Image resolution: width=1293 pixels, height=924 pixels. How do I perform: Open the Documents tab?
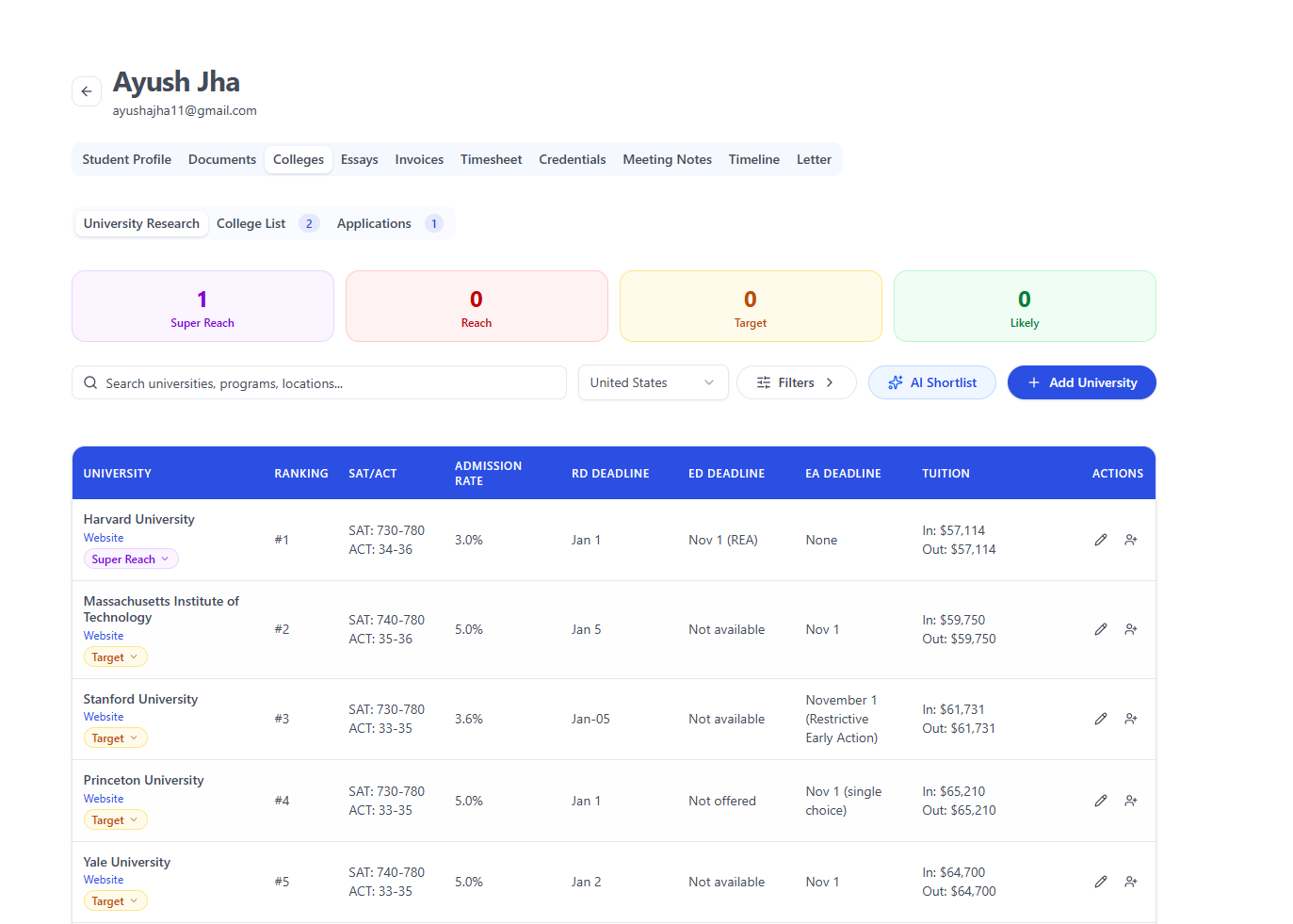pyautogui.click(x=222, y=159)
